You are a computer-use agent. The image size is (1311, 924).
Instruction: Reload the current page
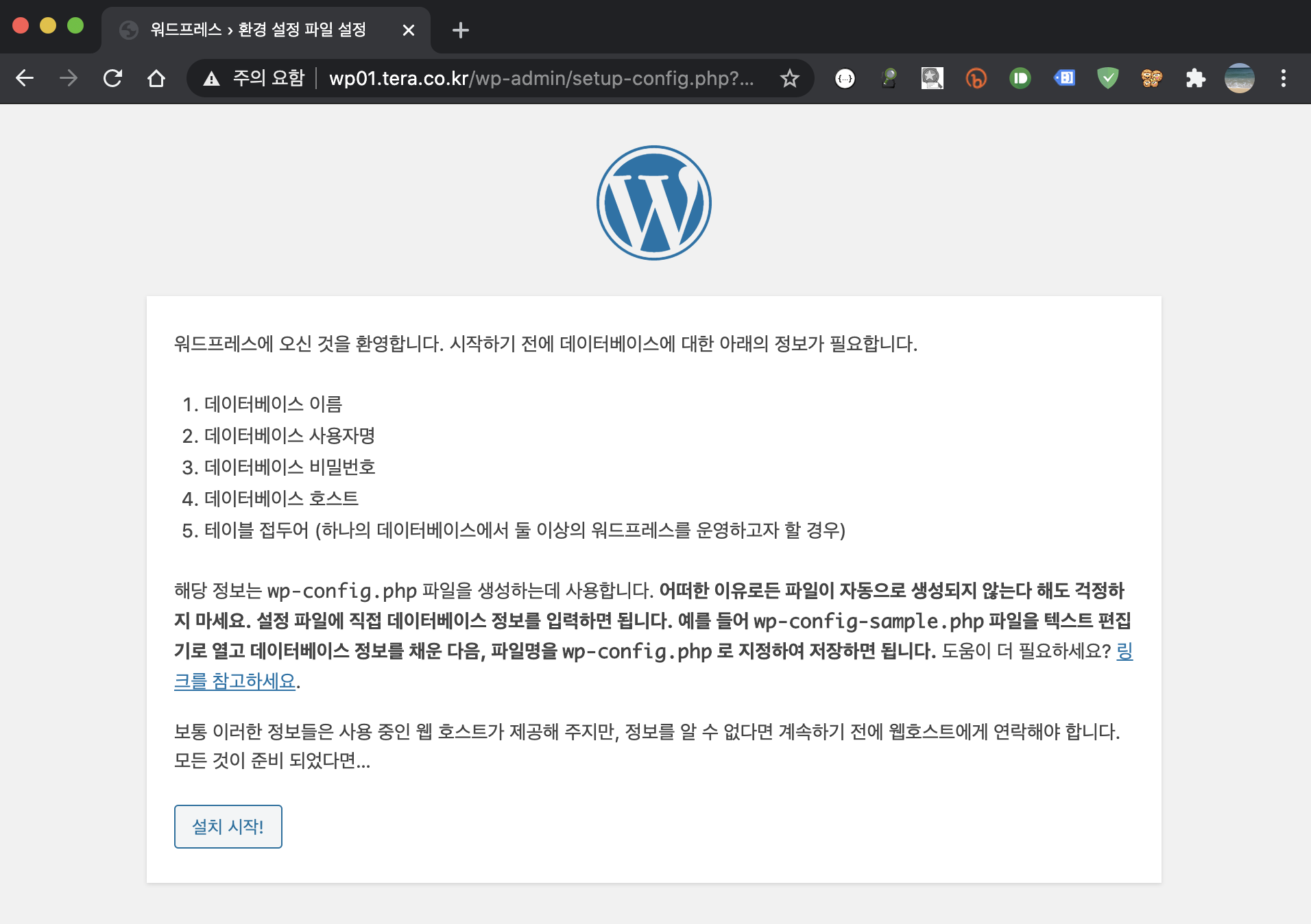(x=112, y=78)
